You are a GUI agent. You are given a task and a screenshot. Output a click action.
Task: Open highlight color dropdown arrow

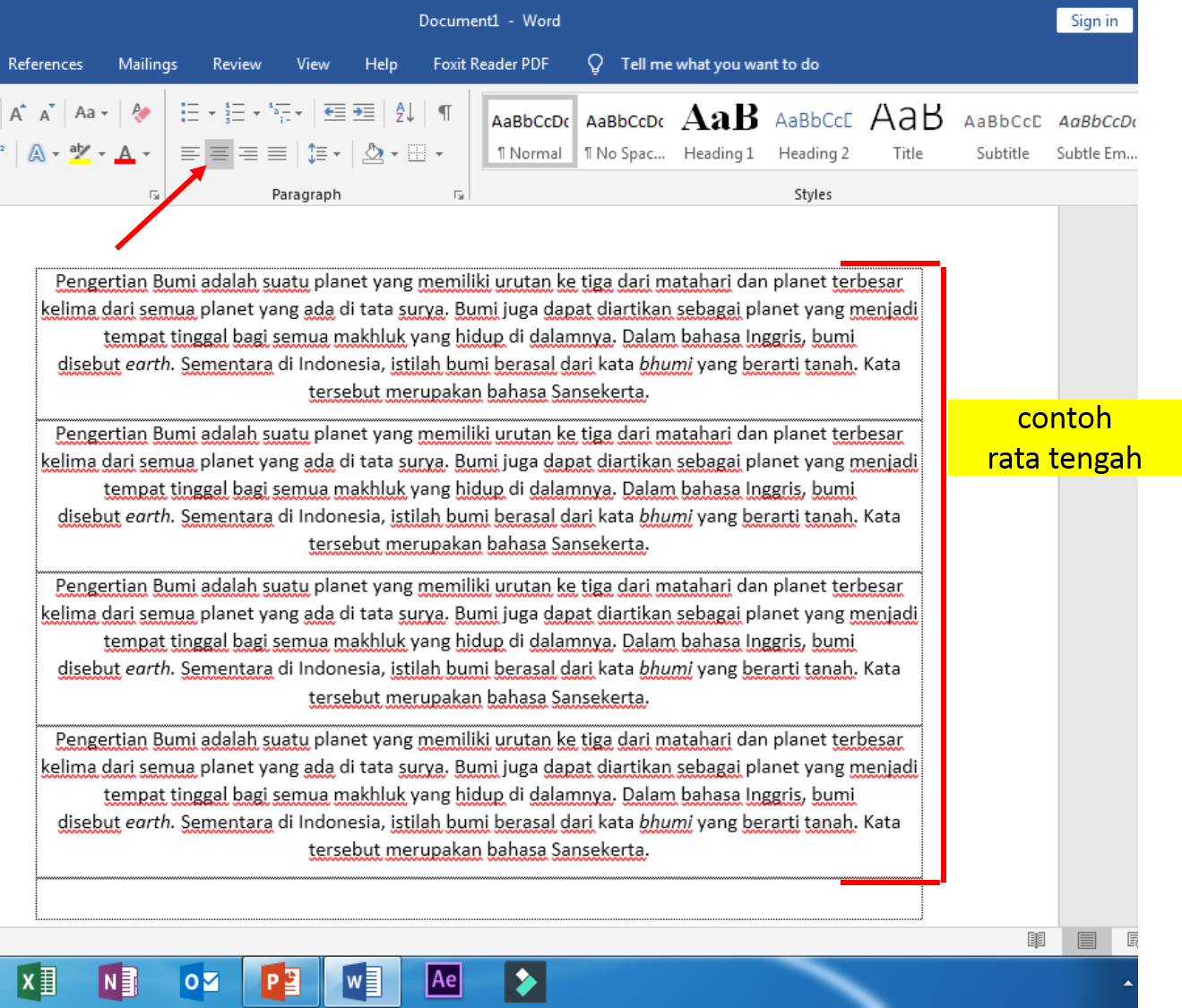pos(101,154)
